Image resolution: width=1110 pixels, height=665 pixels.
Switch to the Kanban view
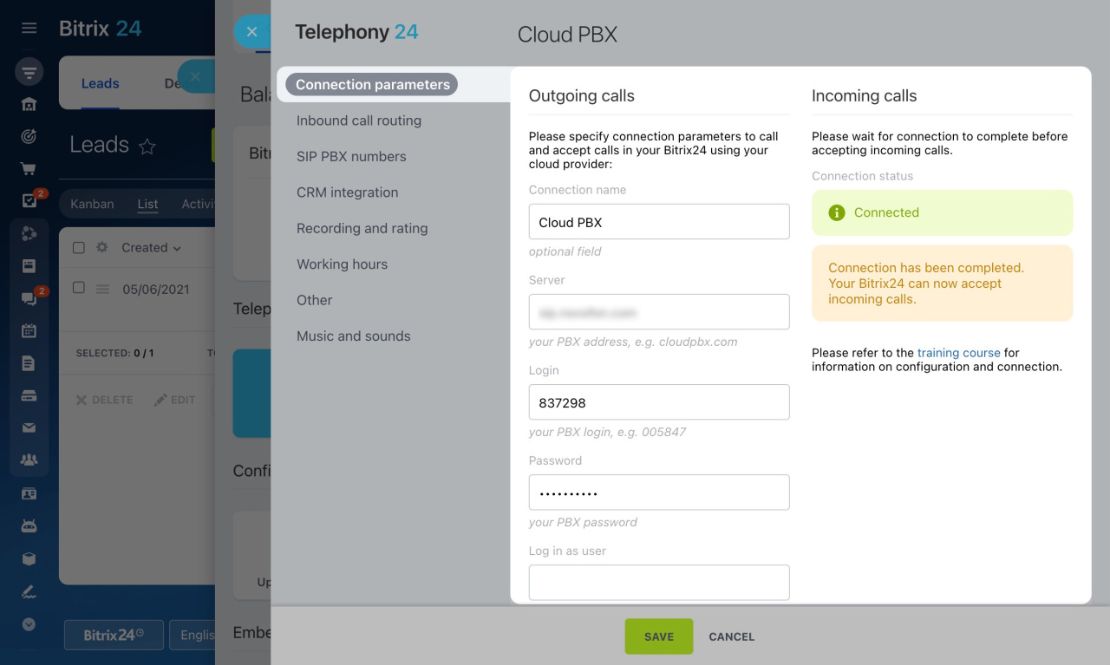click(92, 204)
